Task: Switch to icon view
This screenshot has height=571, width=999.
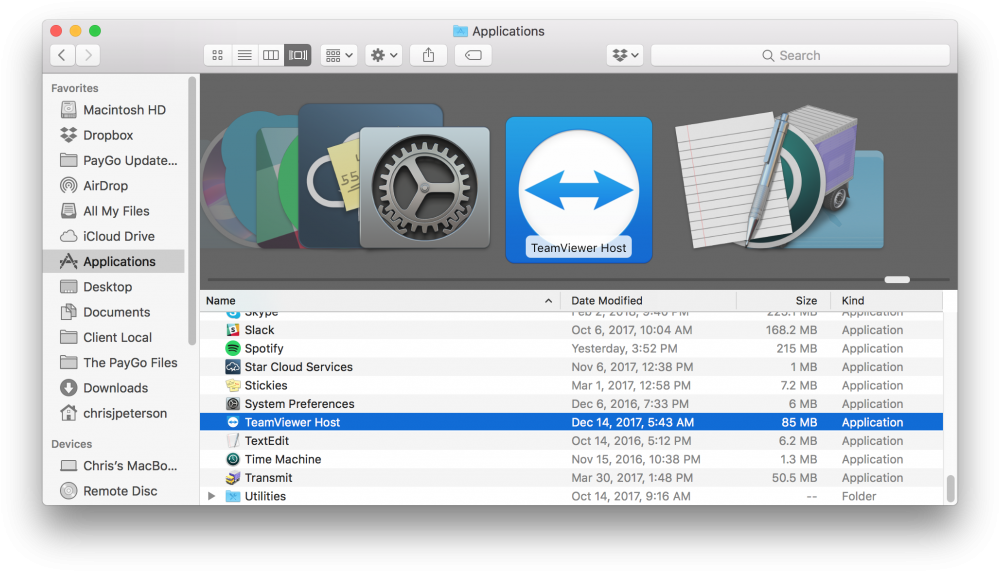Action: click(x=217, y=55)
